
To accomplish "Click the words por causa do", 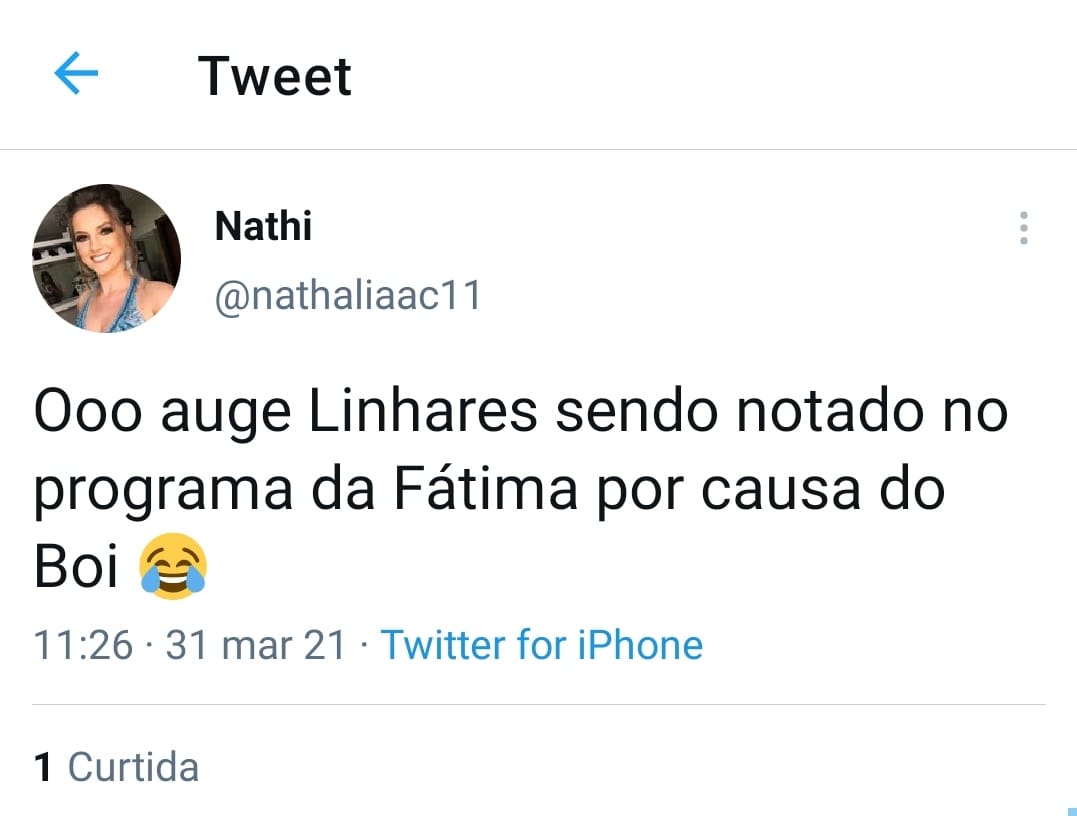I will pyautogui.click(x=771, y=492).
